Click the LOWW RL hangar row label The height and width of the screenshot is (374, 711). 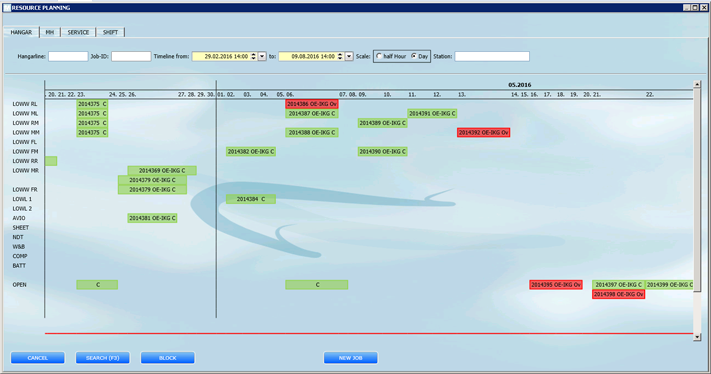(x=25, y=104)
